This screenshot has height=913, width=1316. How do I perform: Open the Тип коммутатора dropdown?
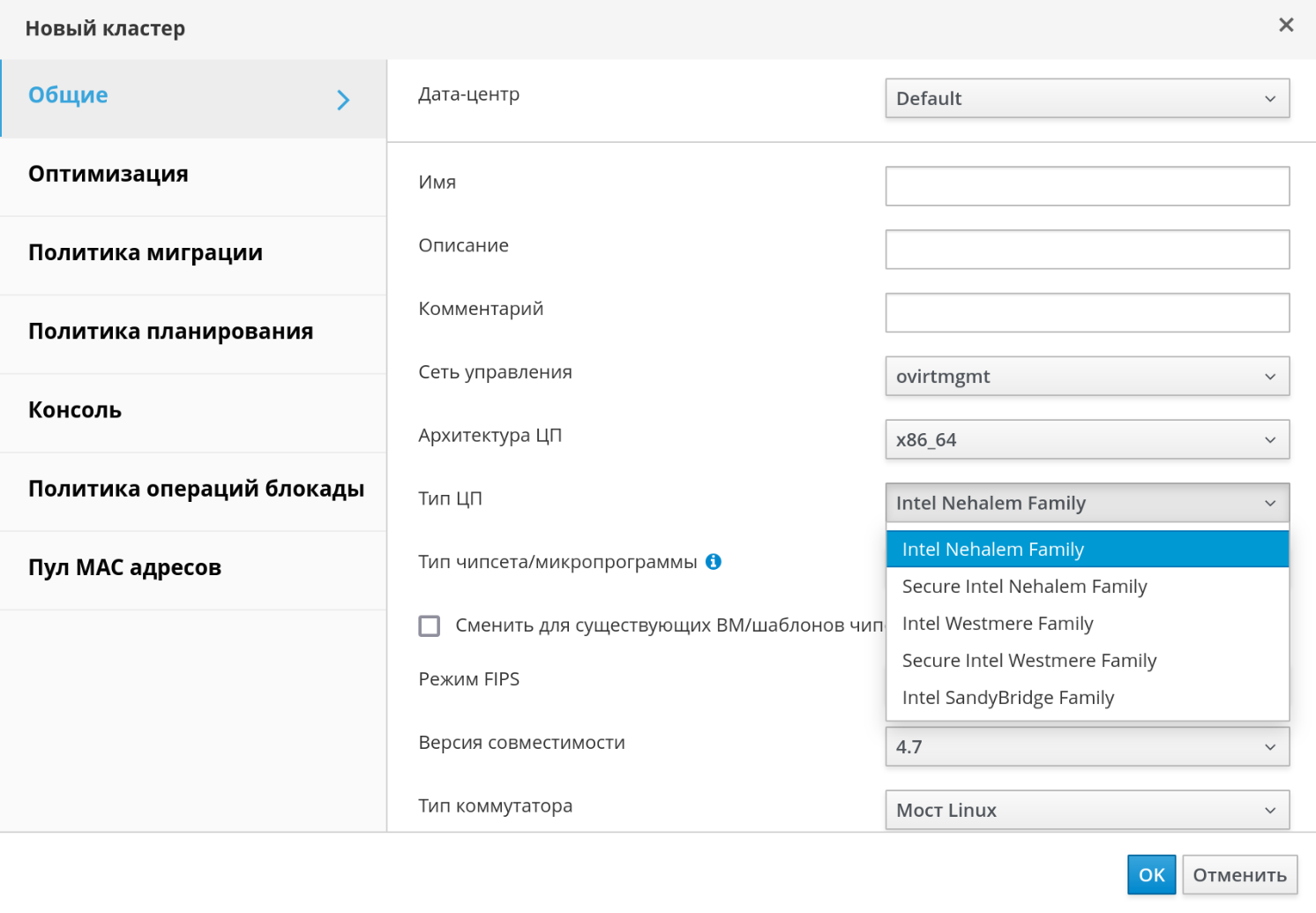click(1087, 811)
